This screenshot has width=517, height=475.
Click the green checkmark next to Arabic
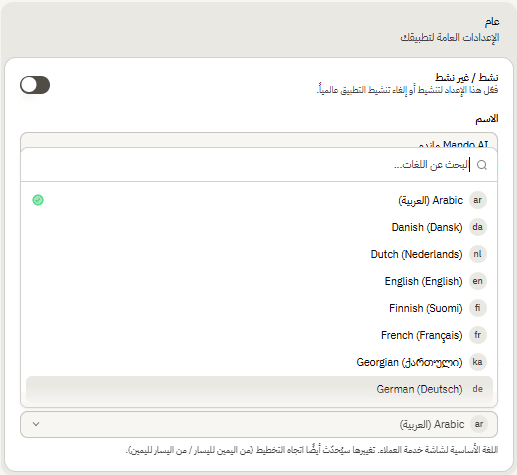(x=38, y=200)
